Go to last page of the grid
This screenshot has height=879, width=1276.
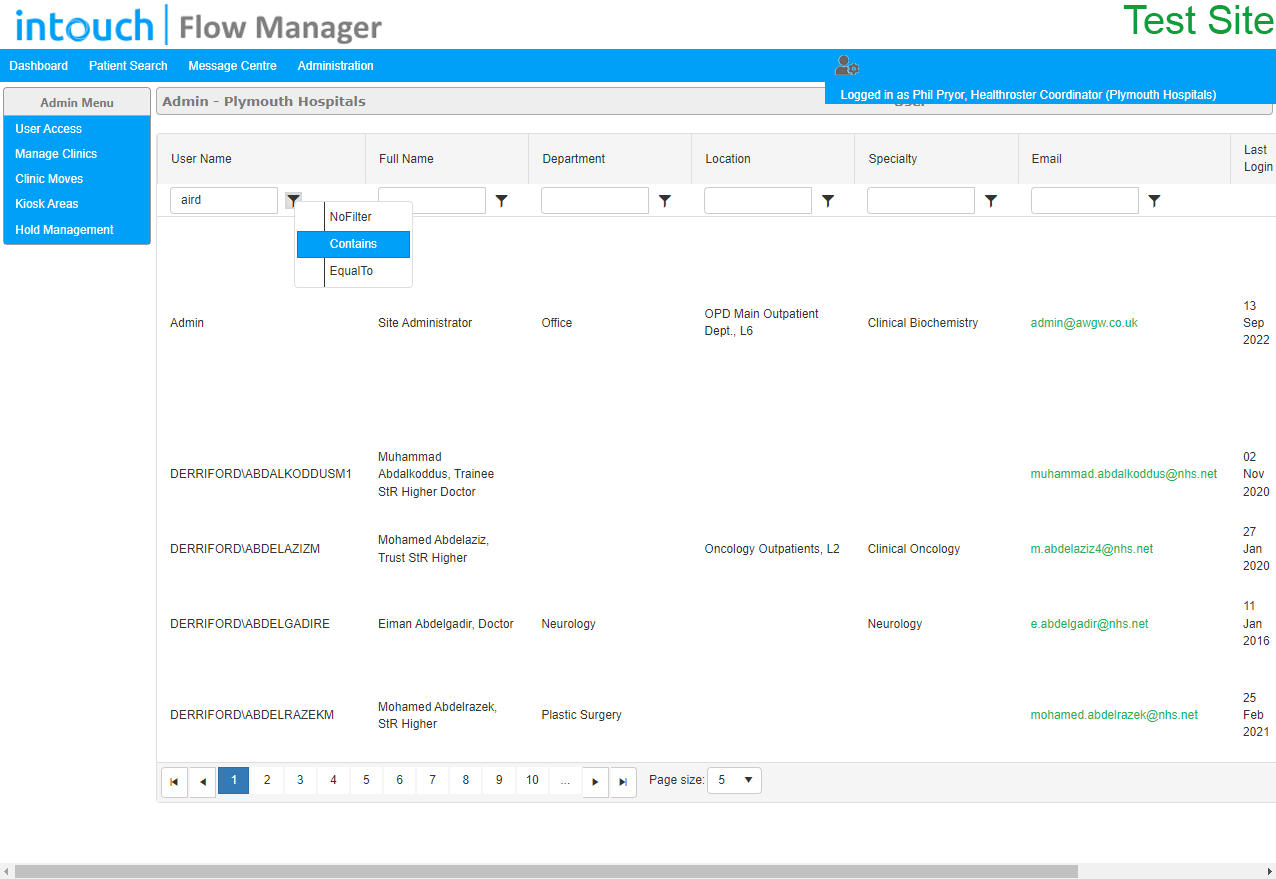pyautogui.click(x=623, y=781)
